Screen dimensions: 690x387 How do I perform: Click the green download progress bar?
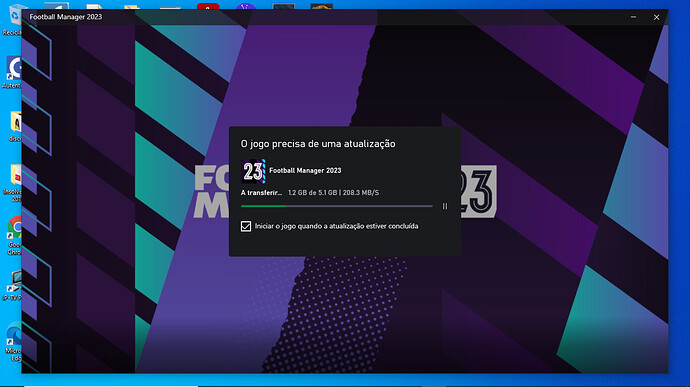pos(337,206)
